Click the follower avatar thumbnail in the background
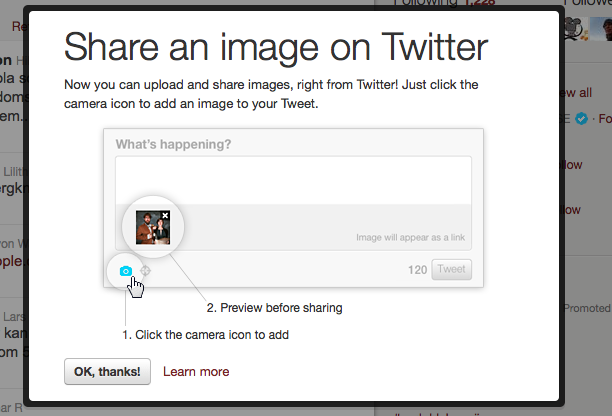612x416 pixels. 601,28
